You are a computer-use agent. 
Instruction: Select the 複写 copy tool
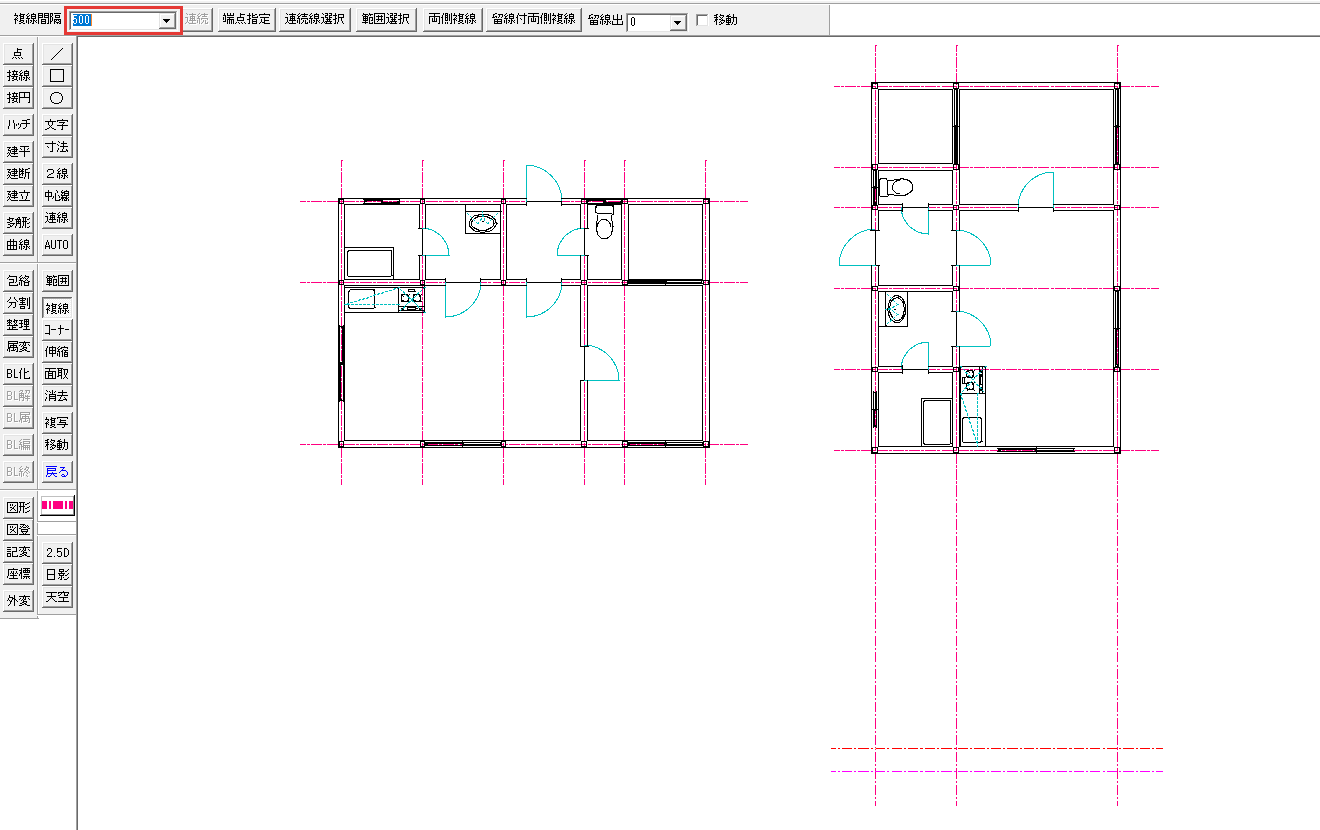(57, 423)
